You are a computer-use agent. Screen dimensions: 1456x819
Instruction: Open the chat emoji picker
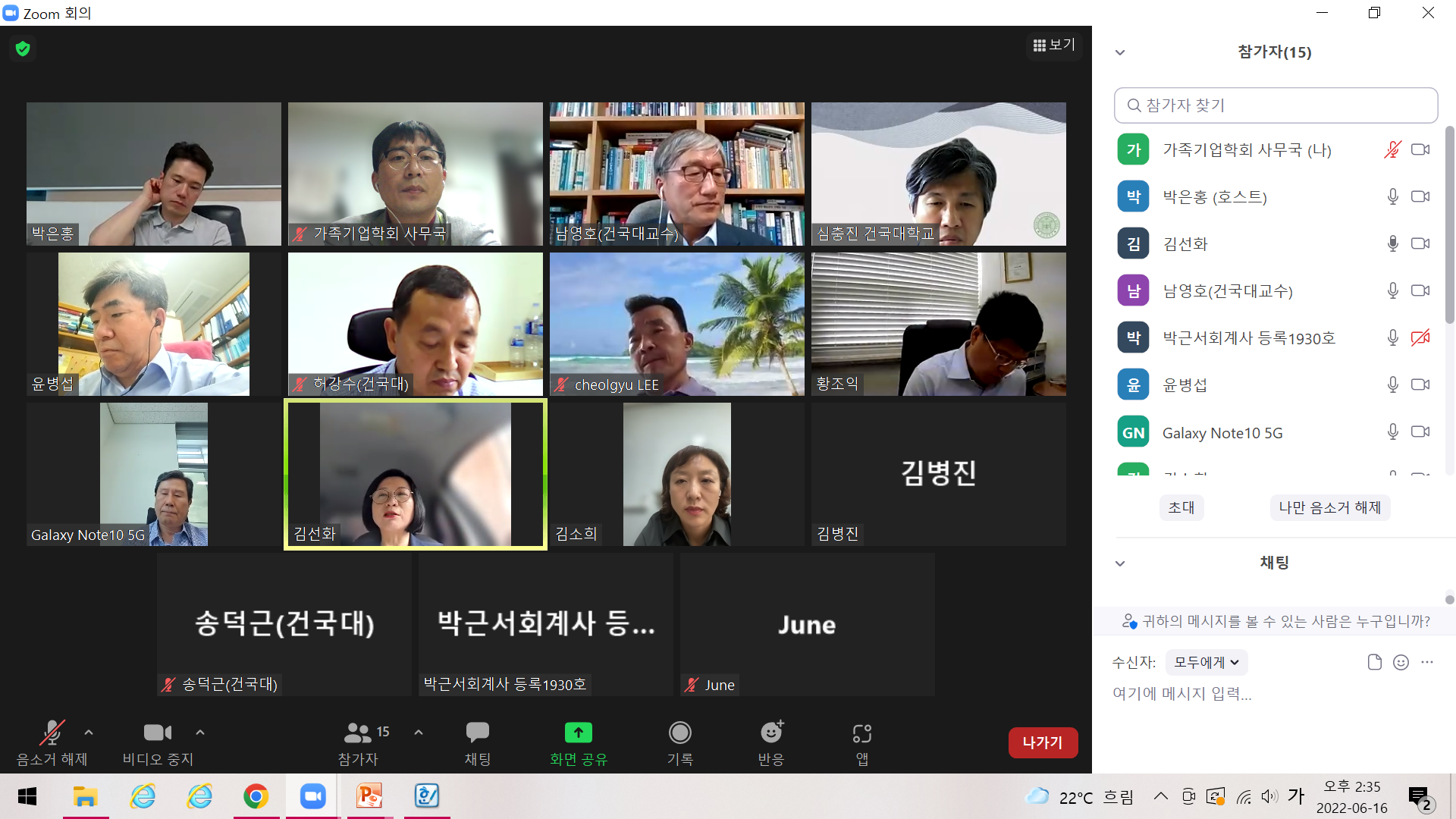tap(1401, 662)
